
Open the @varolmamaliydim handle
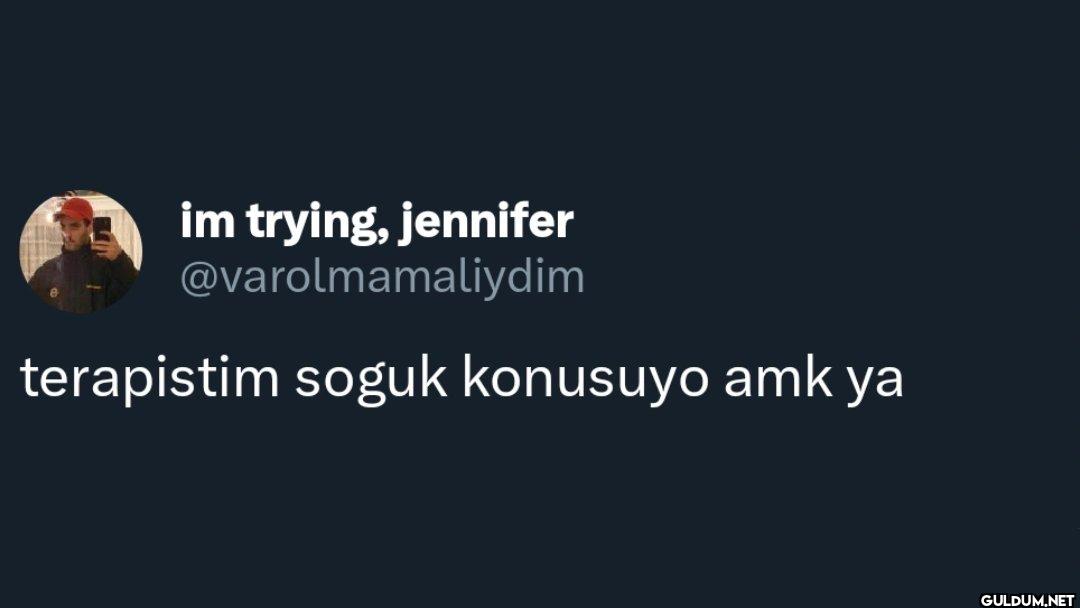(x=382, y=277)
